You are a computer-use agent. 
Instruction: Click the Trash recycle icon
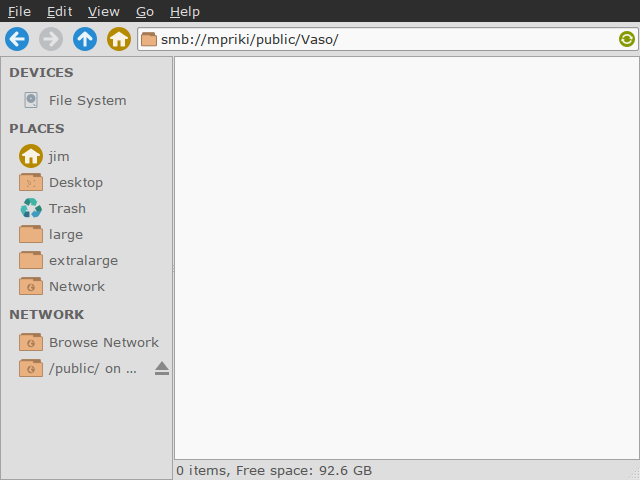31,208
